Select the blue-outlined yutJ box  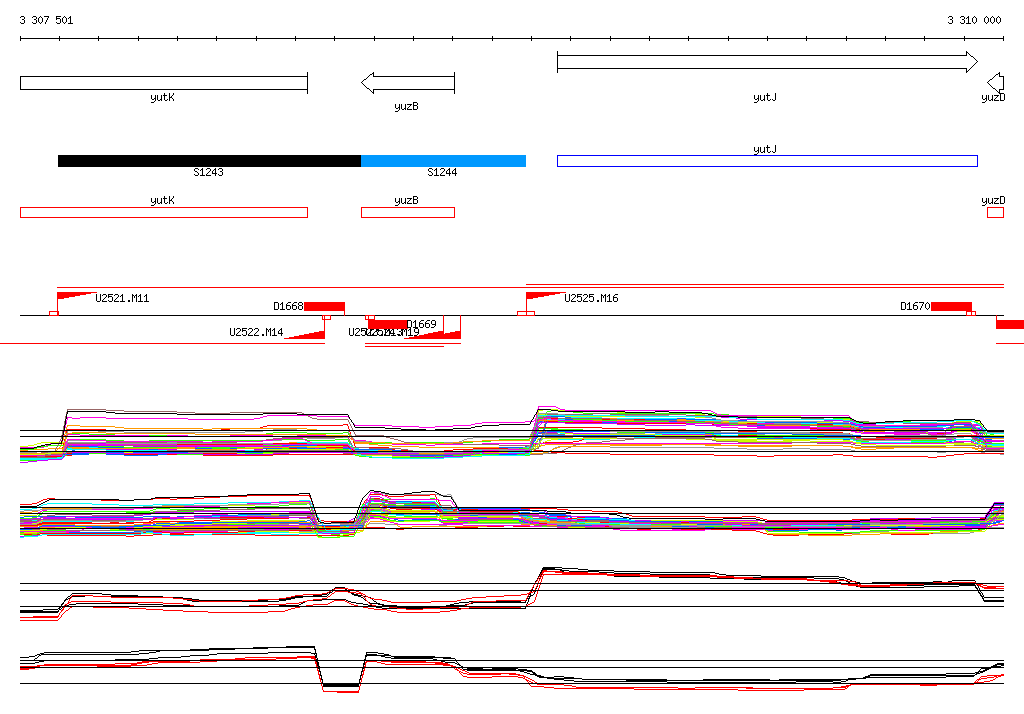pos(767,161)
